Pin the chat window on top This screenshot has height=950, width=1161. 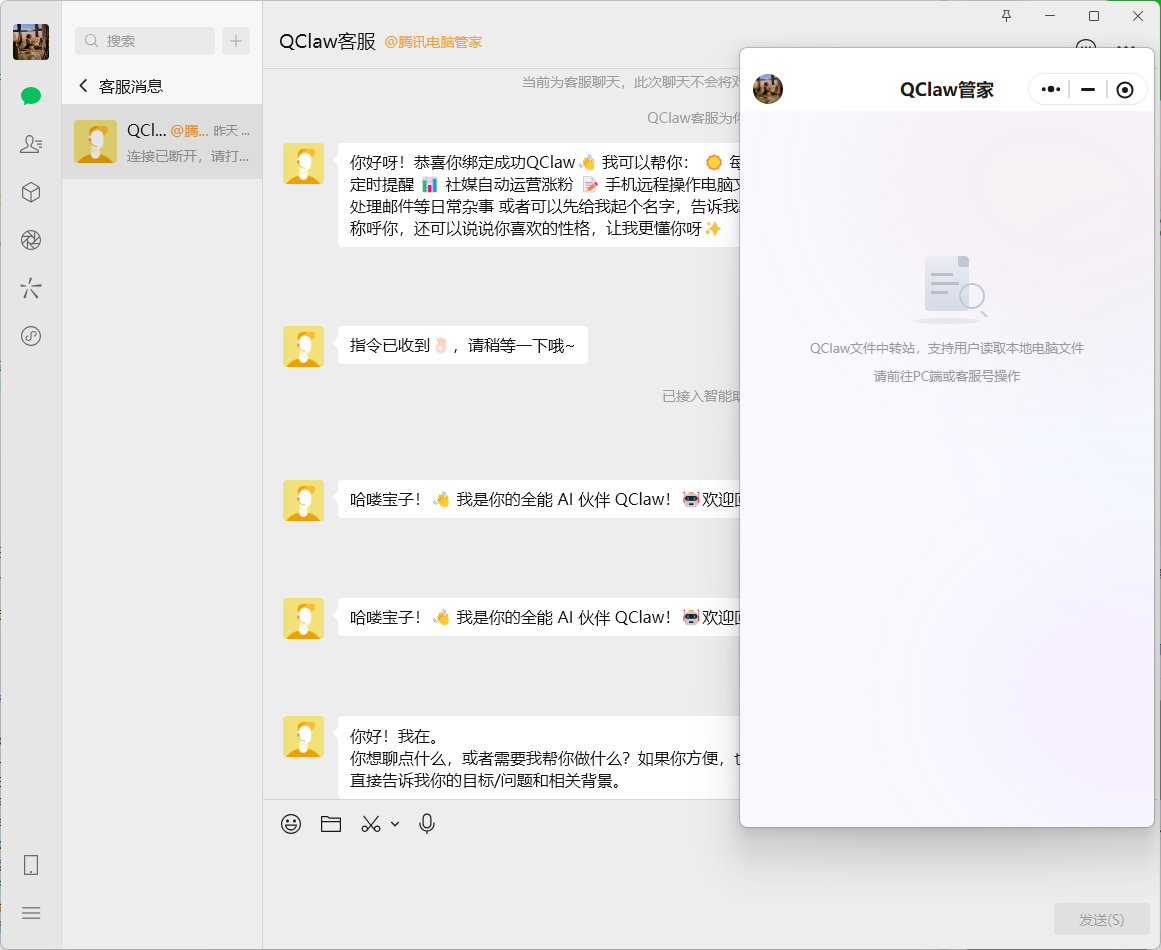(x=1006, y=15)
